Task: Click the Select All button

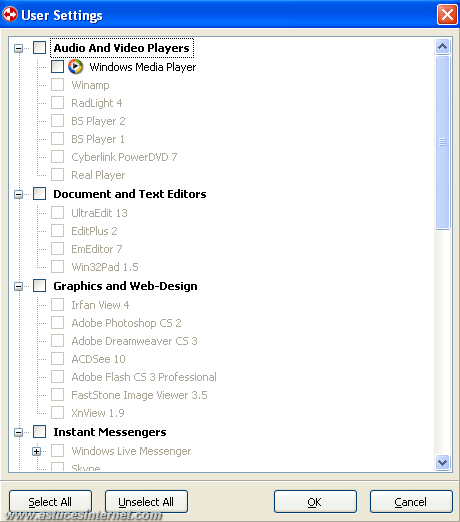Action: pos(50,502)
